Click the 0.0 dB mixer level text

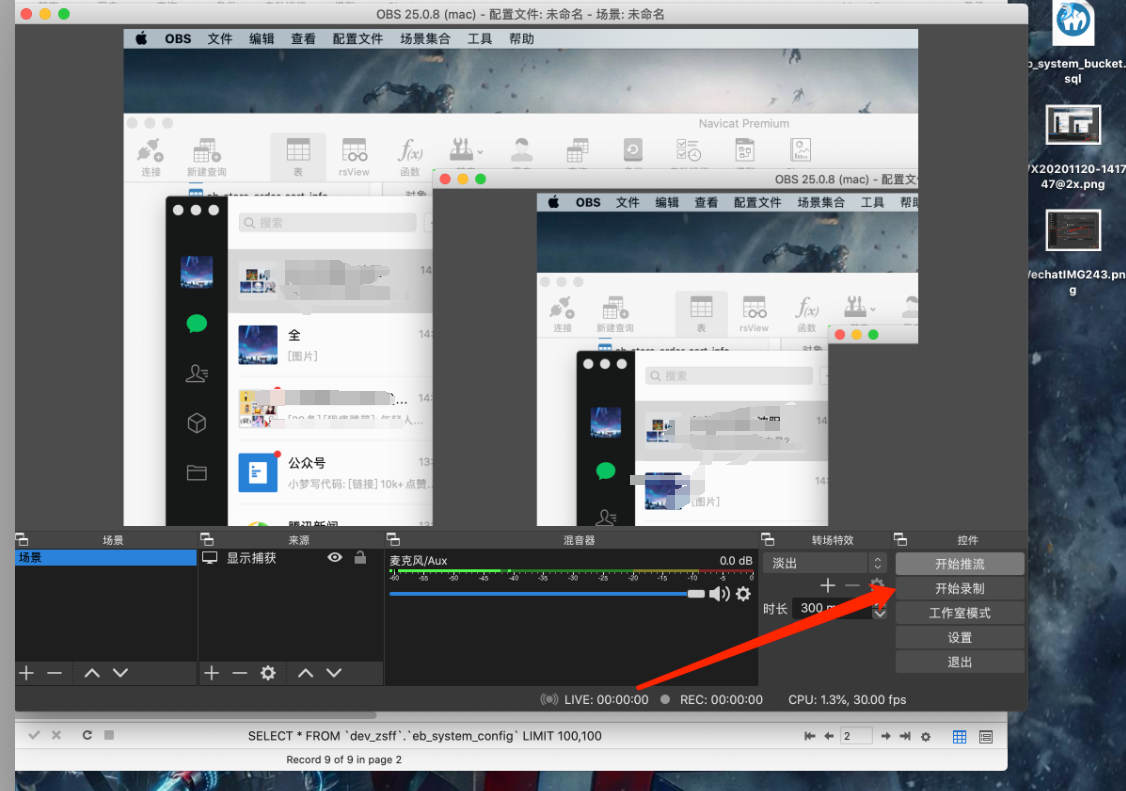[x=735, y=560]
